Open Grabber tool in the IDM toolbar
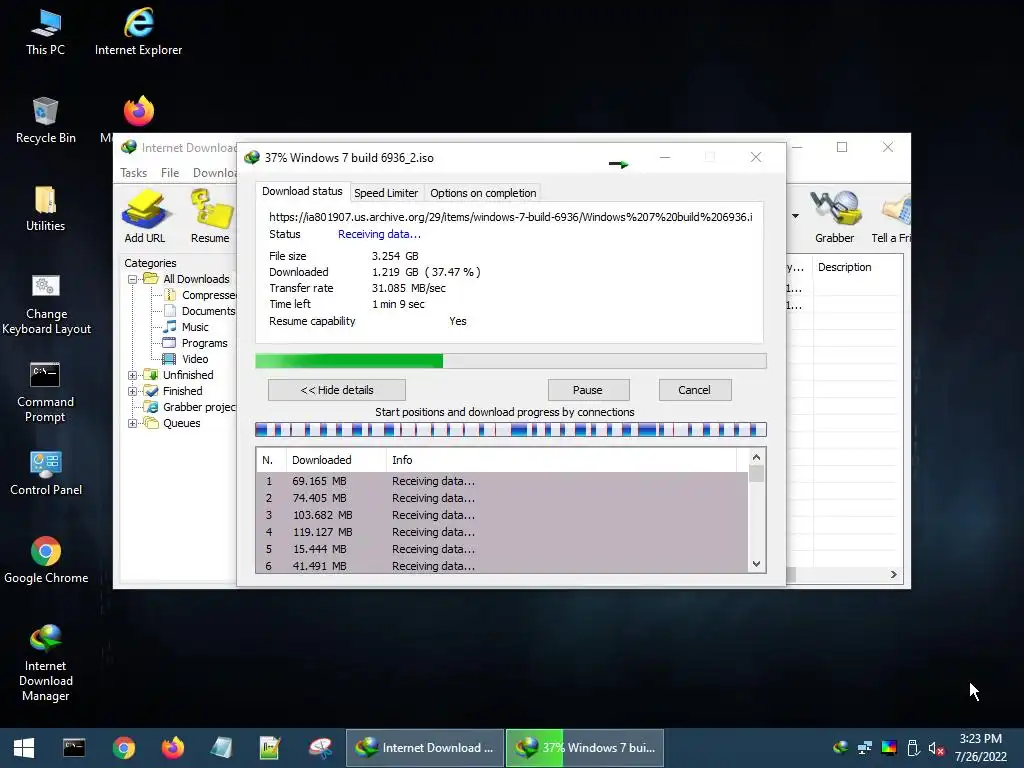This screenshot has height=768, width=1024. click(834, 217)
